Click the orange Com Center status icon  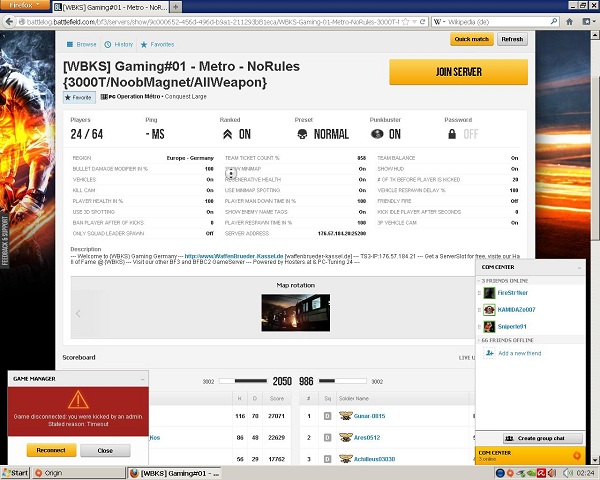coord(577,456)
